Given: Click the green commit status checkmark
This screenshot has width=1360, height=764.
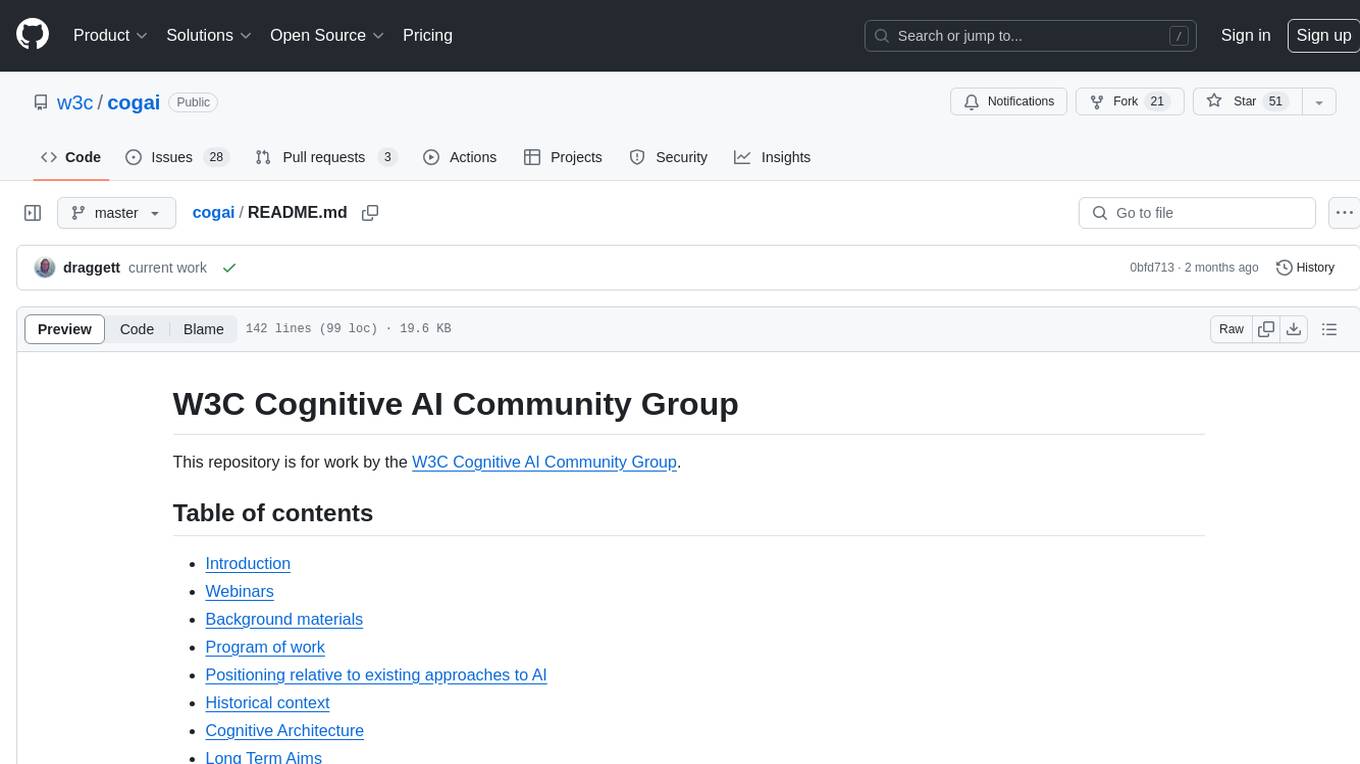Looking at the screenshot, I should (x=230, y=268).
